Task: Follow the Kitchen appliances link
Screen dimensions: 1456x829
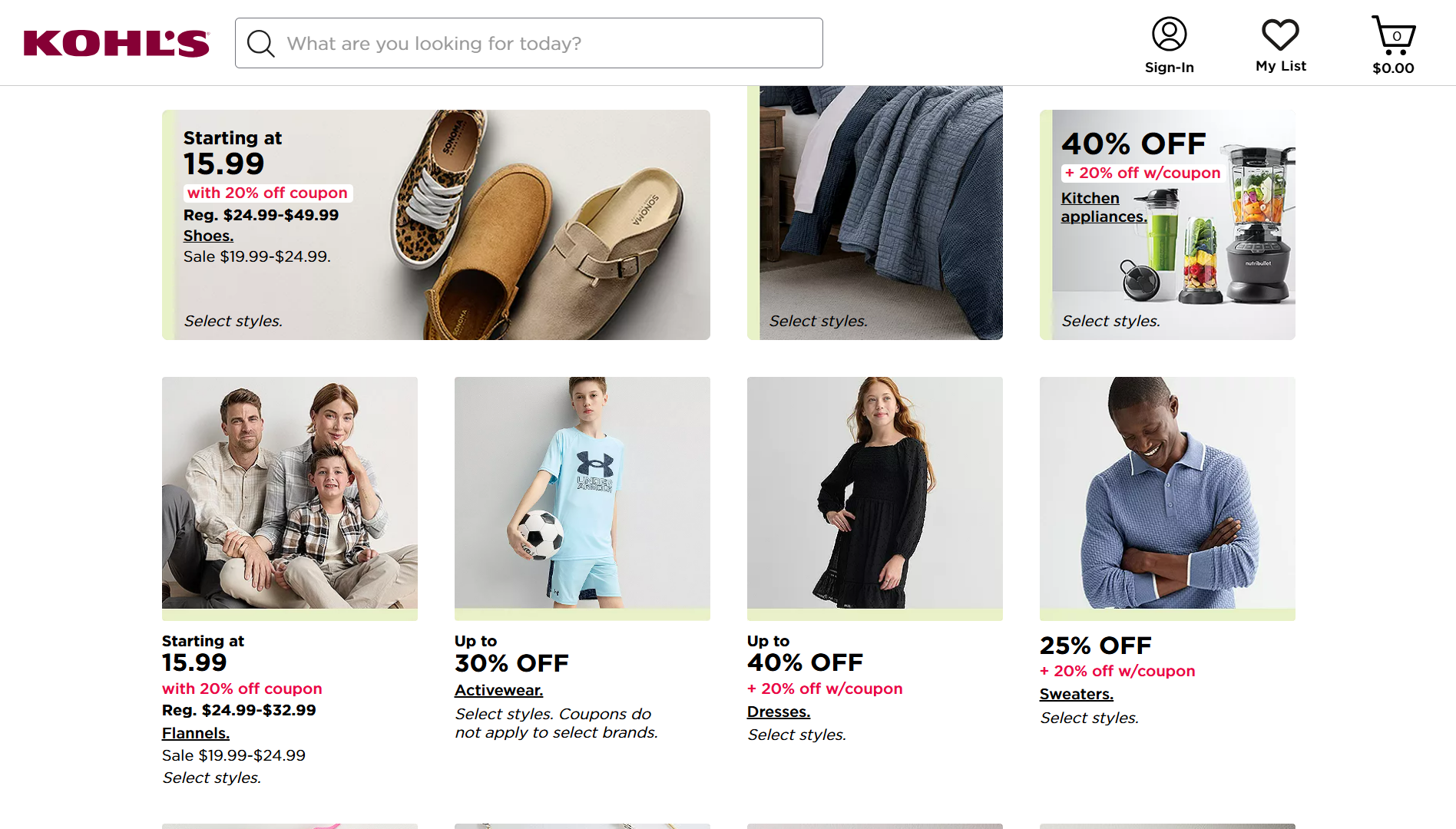Action: 1103,207
